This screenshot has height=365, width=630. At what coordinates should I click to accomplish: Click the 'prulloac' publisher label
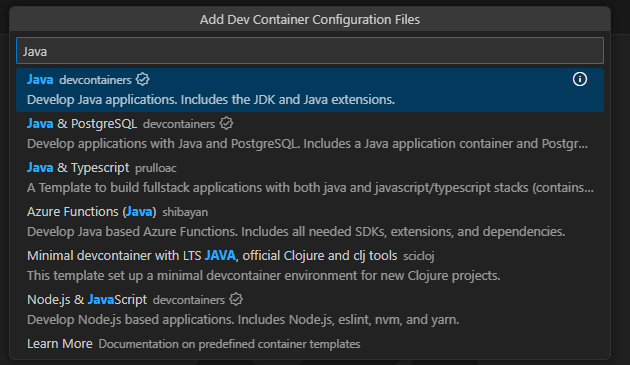[156, 168]
